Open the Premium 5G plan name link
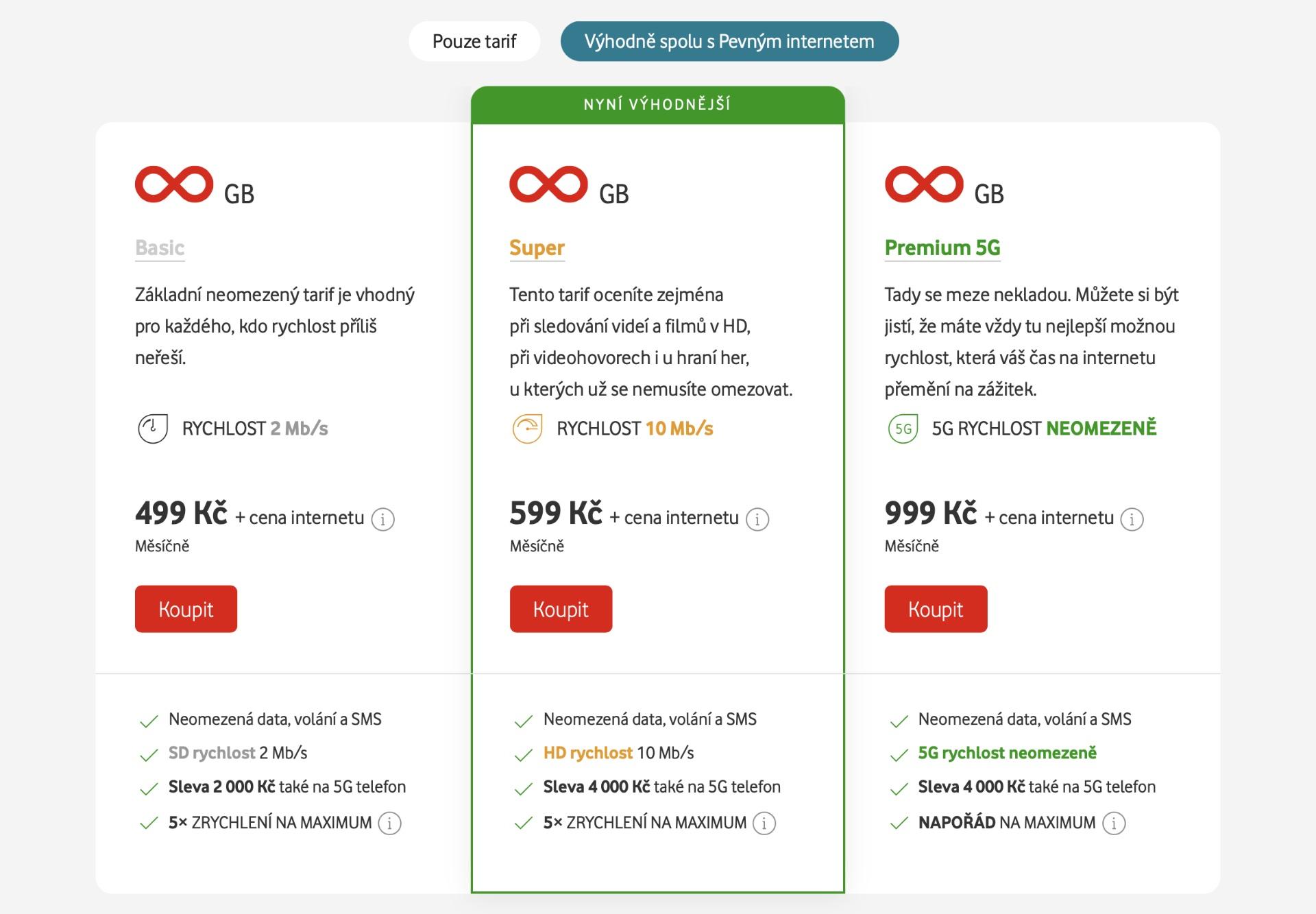This screenshot has width=1316, height=914. pos(942,248)
